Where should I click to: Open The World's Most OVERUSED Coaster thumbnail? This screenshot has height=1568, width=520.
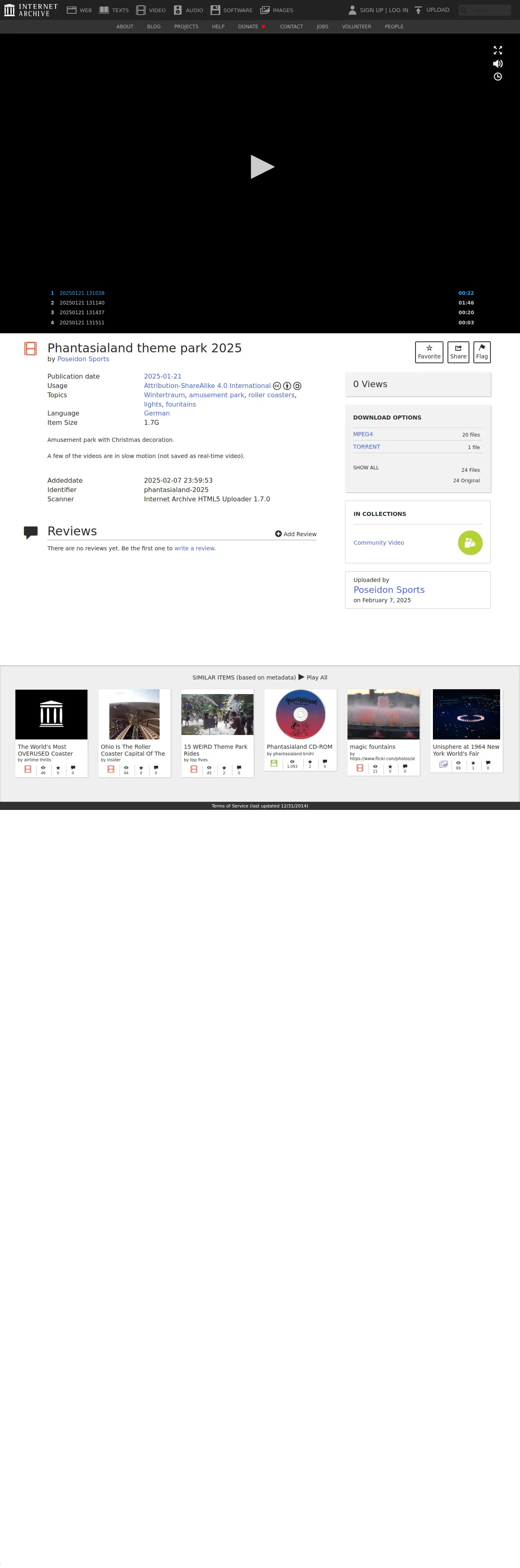(x=51, y=714)
